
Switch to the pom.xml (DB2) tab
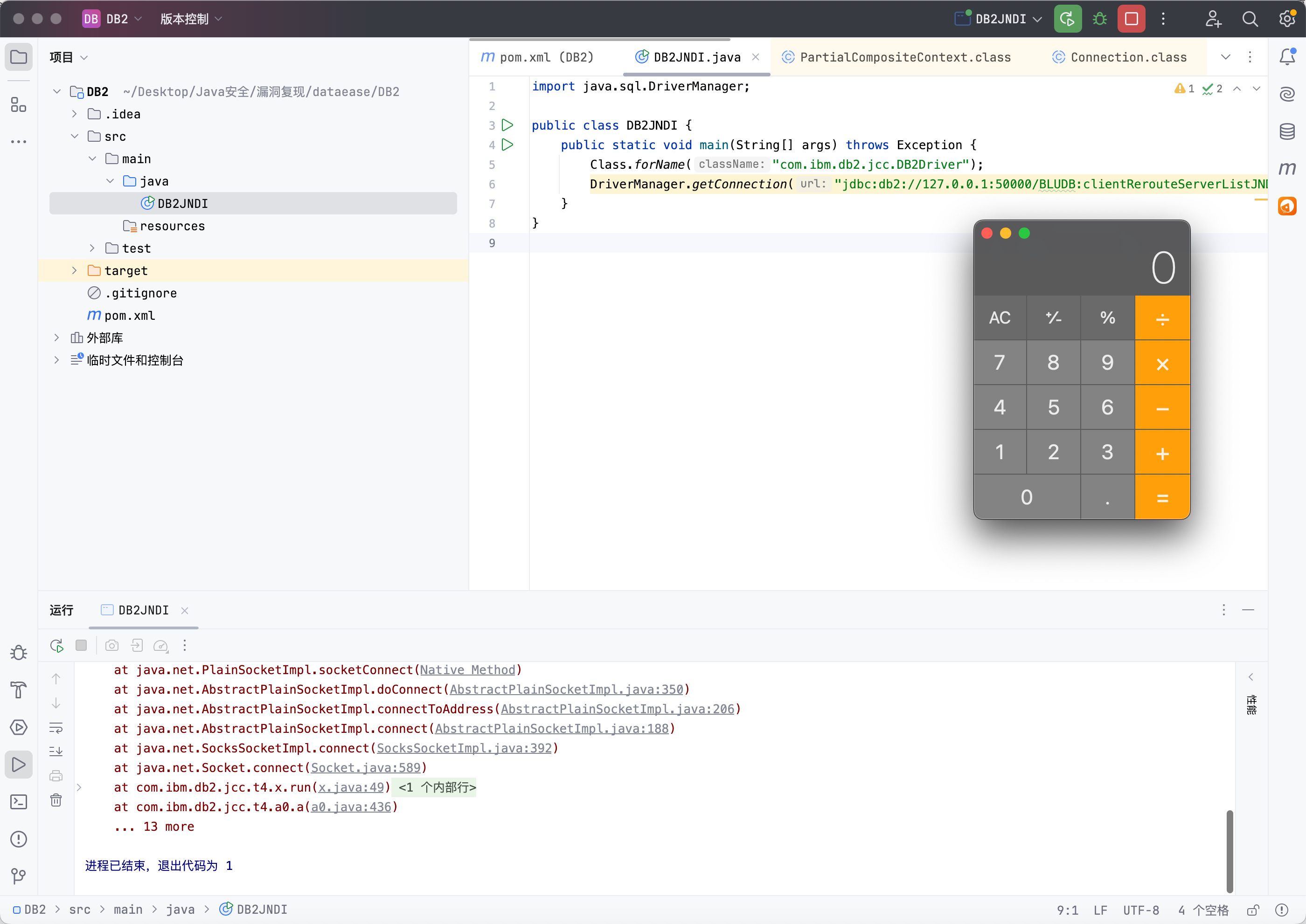537,57
